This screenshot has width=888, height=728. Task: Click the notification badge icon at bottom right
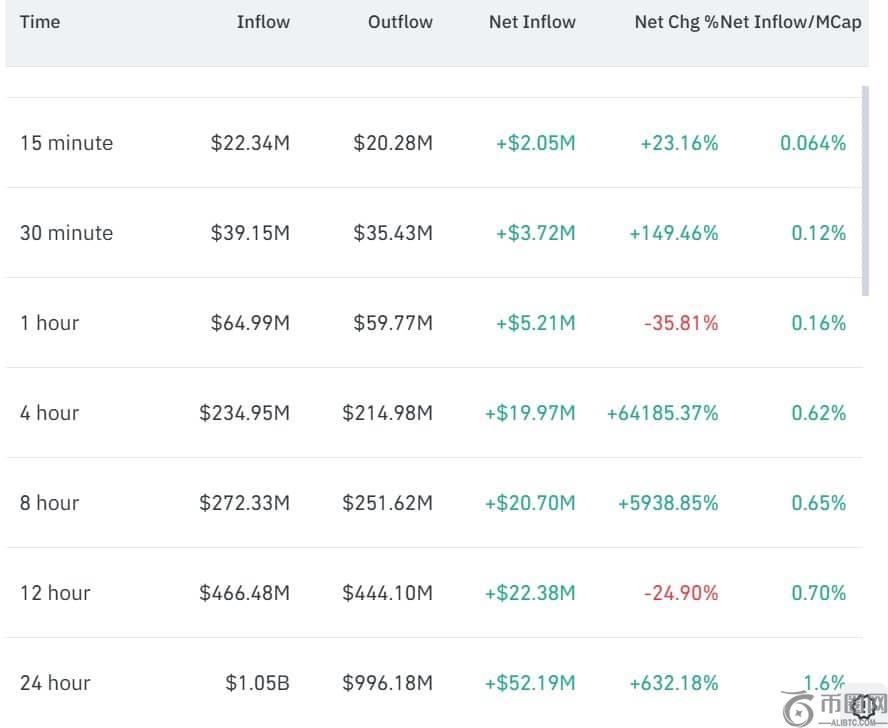point(864,706)
